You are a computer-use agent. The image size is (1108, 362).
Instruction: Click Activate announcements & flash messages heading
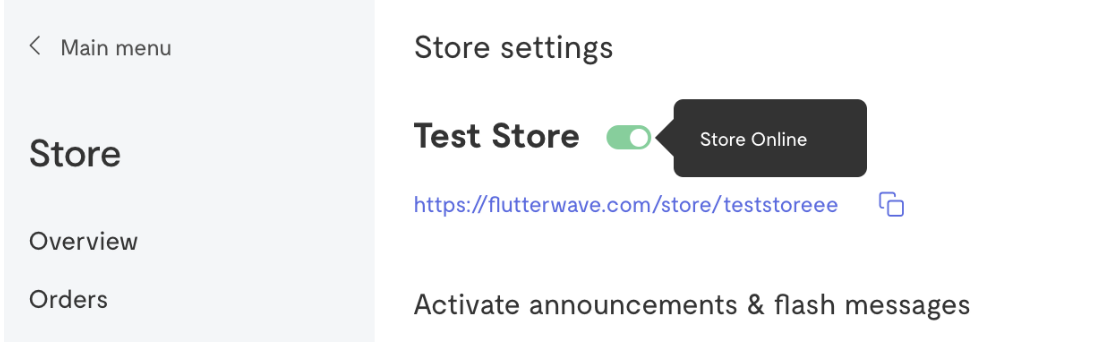click(692, 305)
